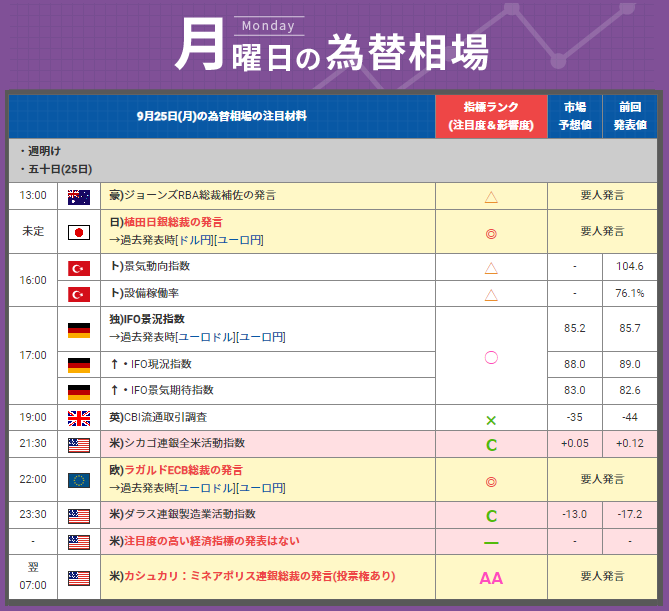Open ユーロドル link under ラガルドECB総裁
669x611 pixels.
tap(206, 488)
